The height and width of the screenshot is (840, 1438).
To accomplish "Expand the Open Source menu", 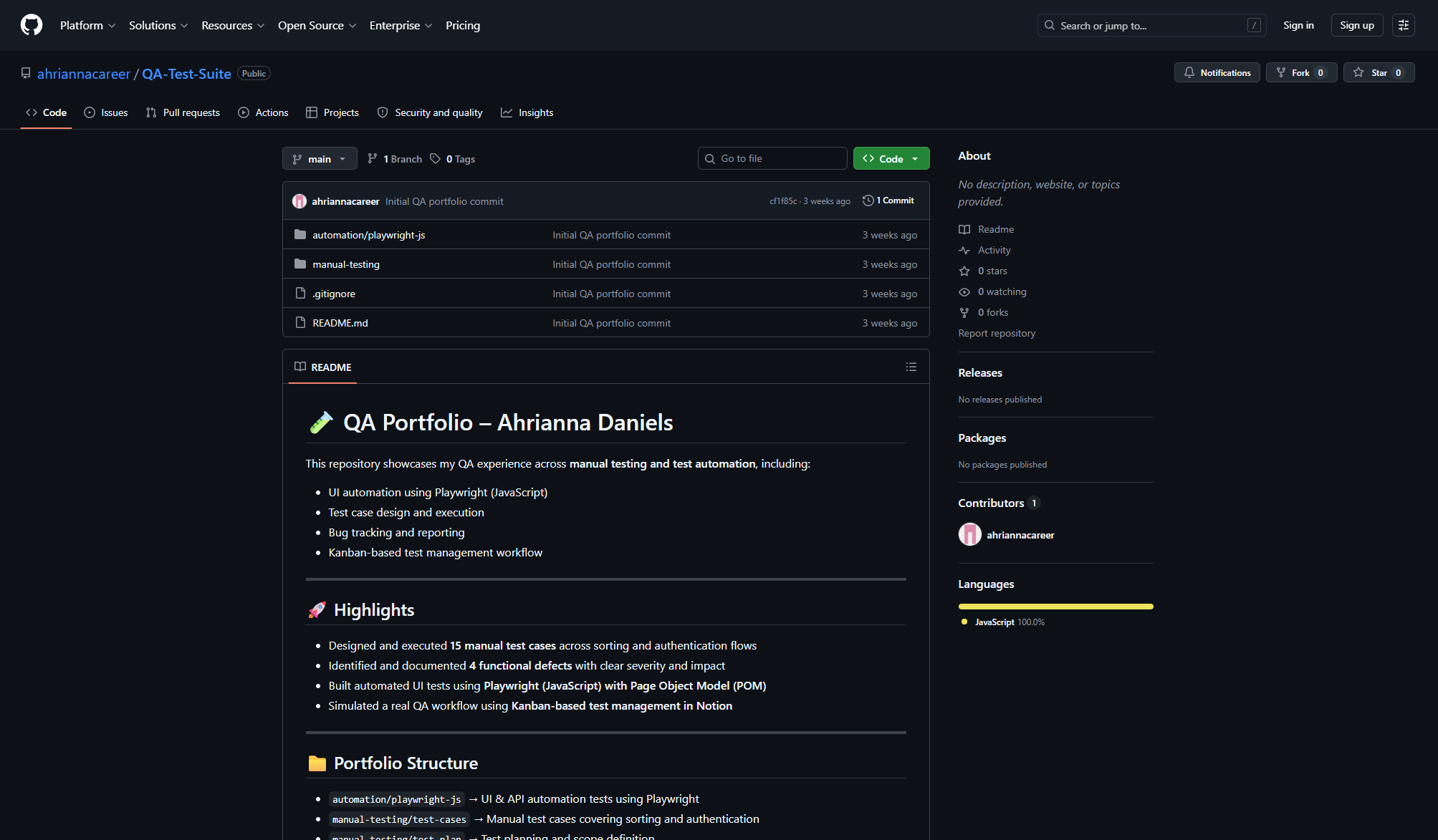I will 317,25.
